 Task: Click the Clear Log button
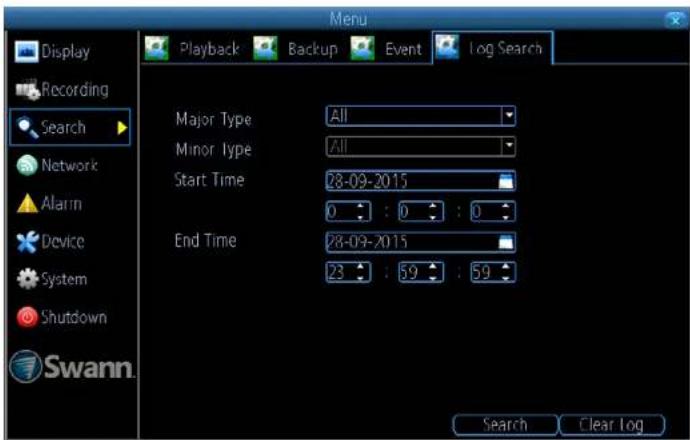click(x=612, y=425)
